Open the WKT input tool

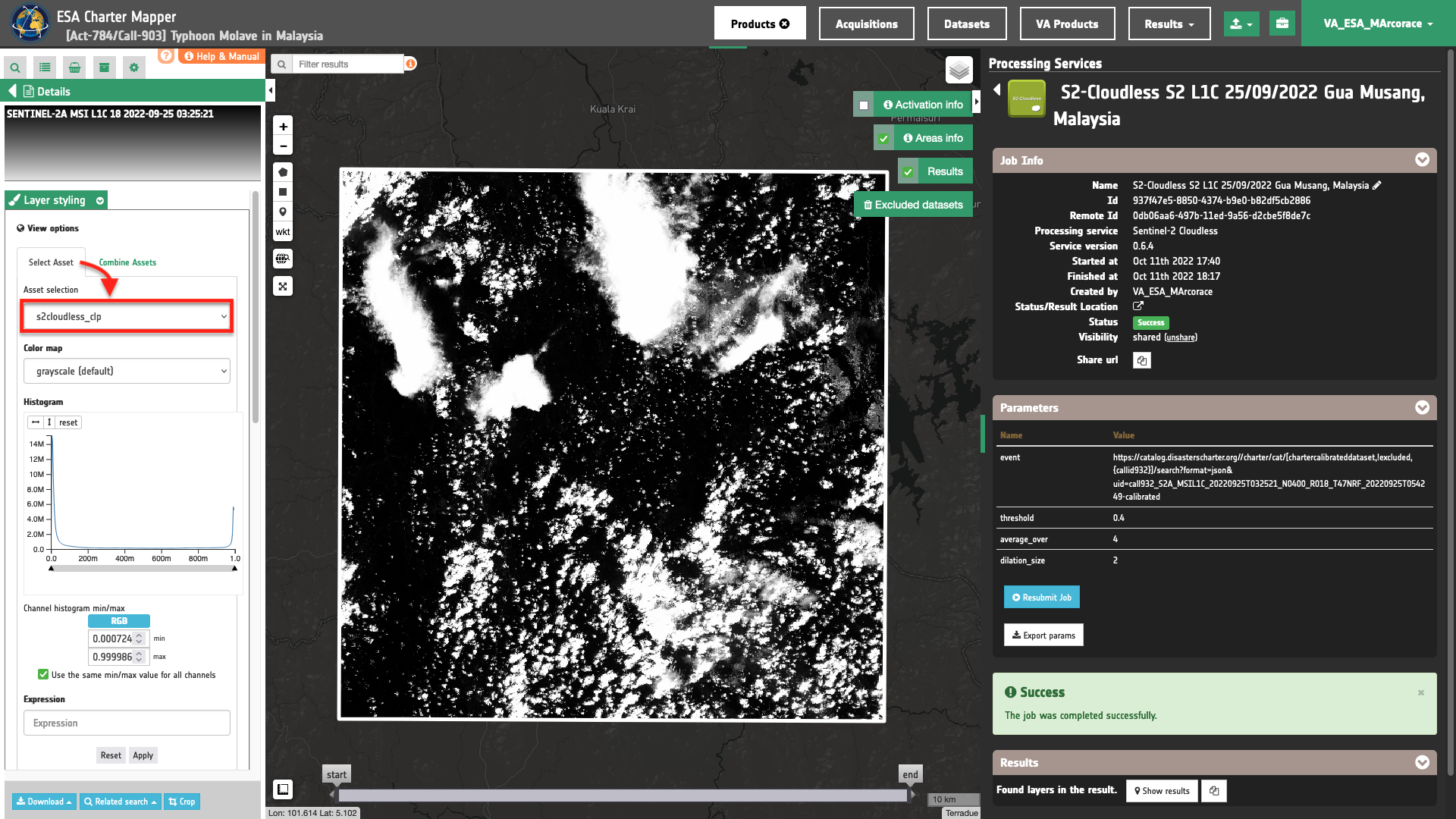tap(283, 232)
